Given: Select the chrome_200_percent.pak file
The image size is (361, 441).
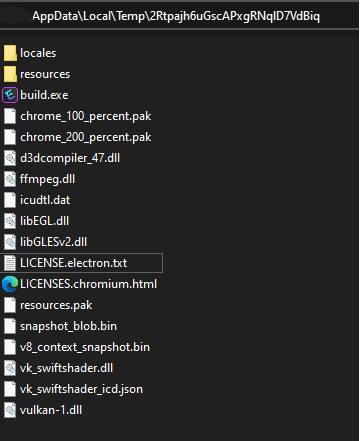Looking at the screenshot, I should (86, 137).
